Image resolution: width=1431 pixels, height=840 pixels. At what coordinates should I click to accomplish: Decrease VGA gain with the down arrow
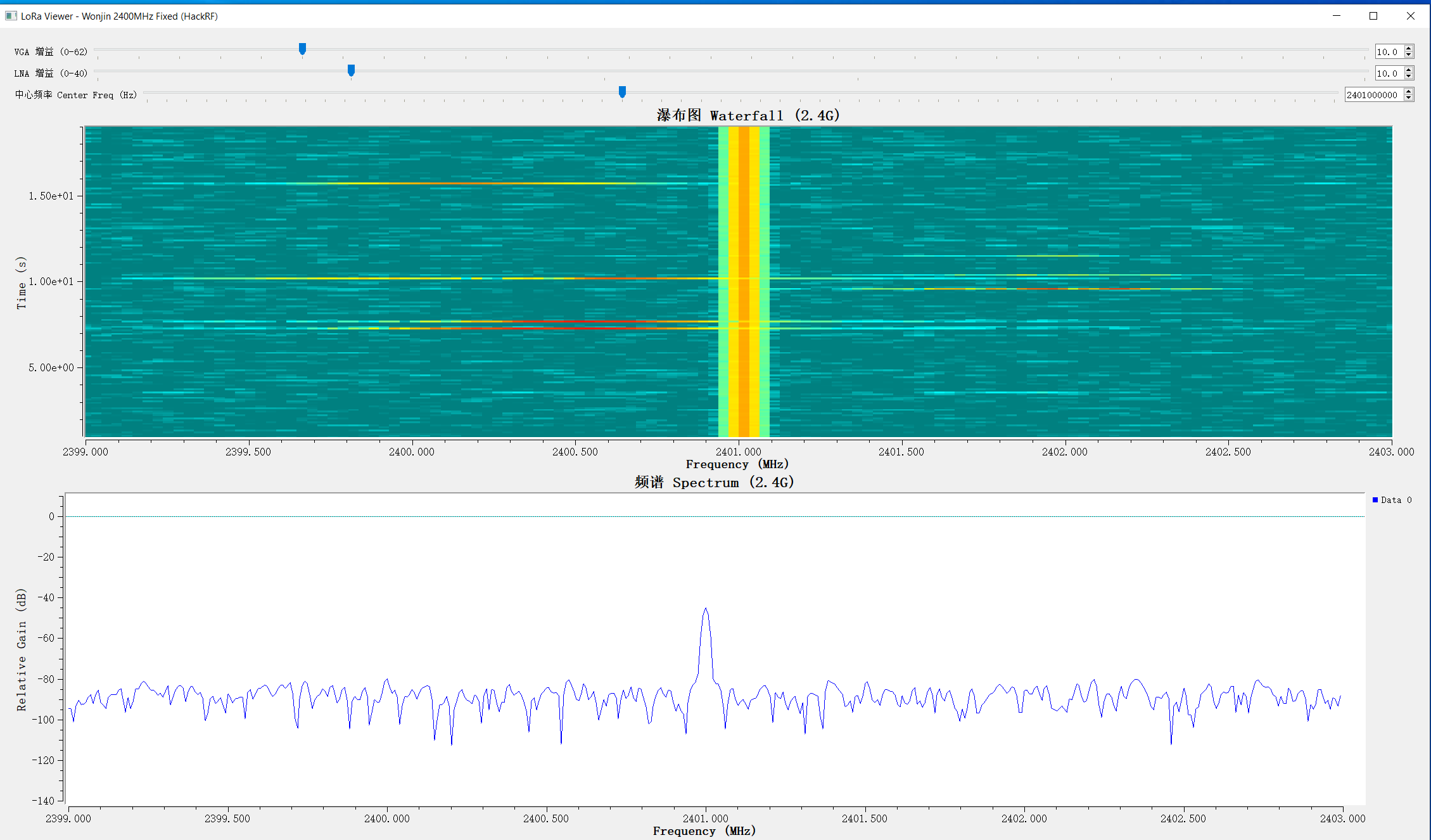coord(1409,55)
